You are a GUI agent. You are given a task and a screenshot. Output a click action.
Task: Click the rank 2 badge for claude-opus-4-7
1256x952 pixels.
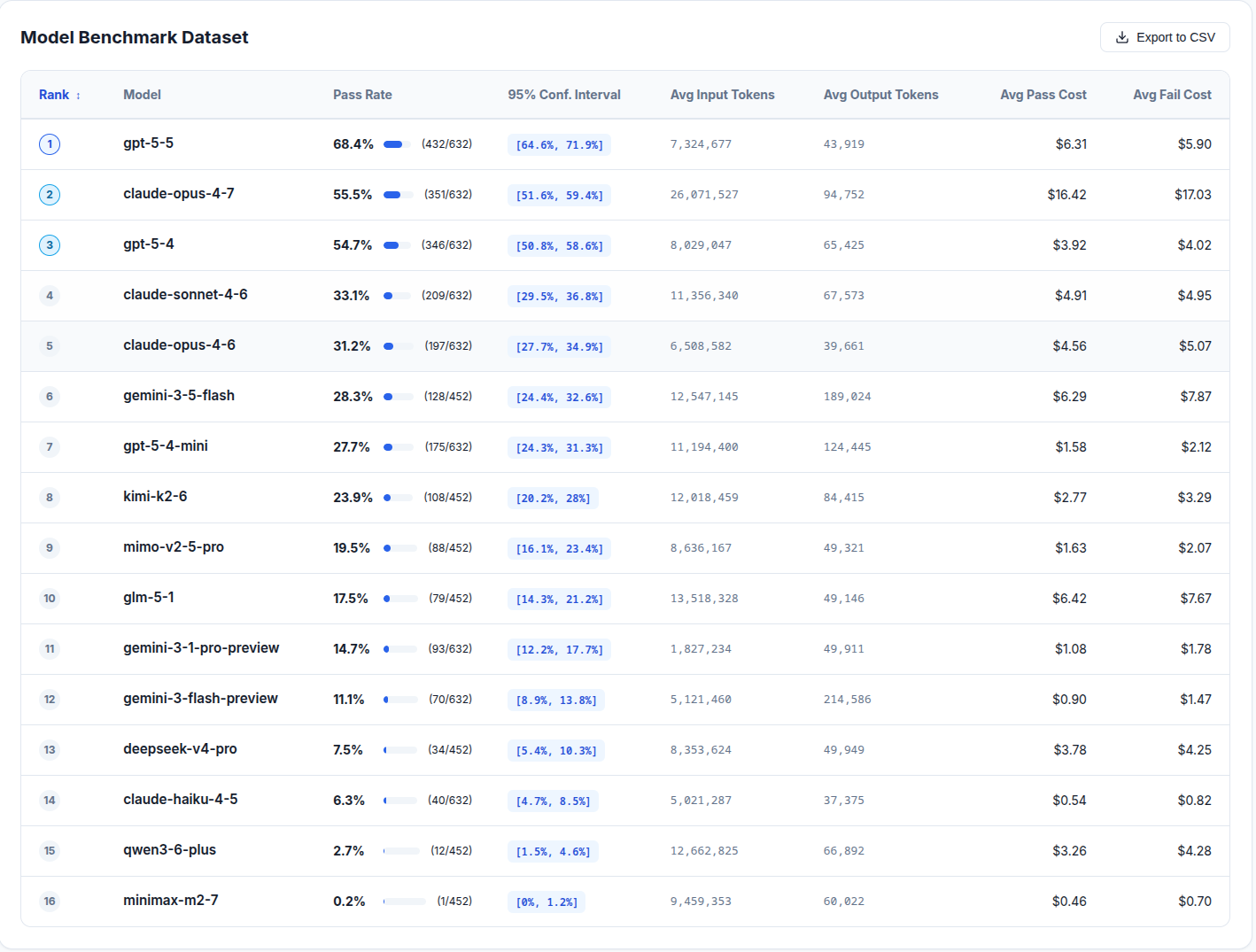tap(50, 195)
